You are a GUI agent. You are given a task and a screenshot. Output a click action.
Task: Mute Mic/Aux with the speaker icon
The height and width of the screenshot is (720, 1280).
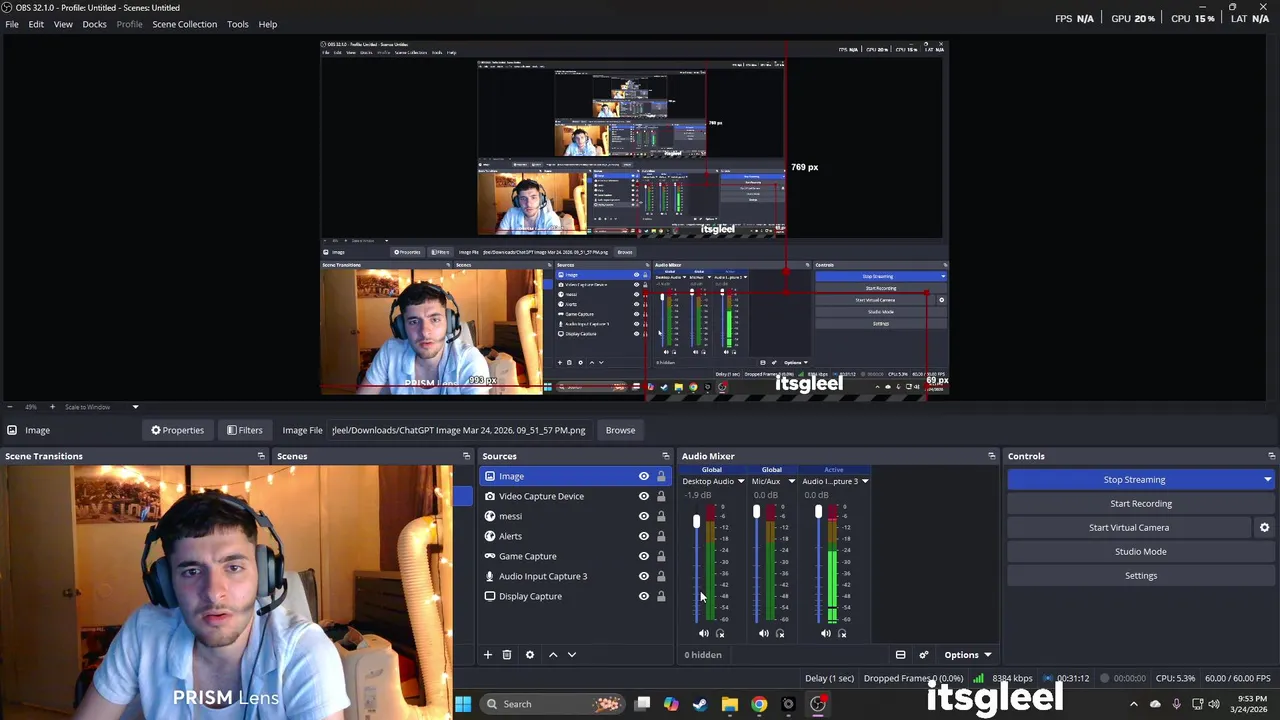(x=764, y=633)
